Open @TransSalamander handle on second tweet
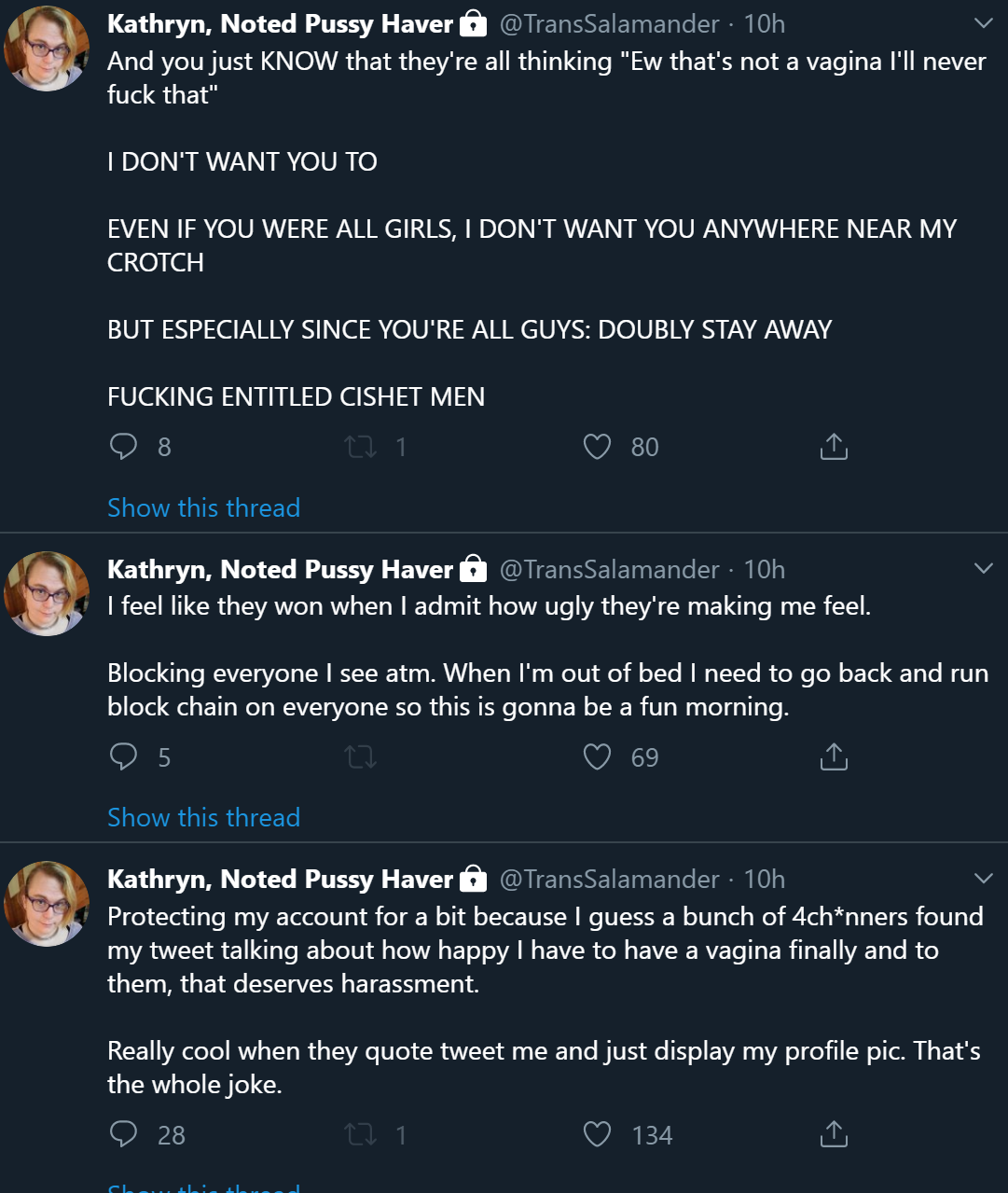Viewport: 1008px width, 1193px height. [x=610, y=569]
